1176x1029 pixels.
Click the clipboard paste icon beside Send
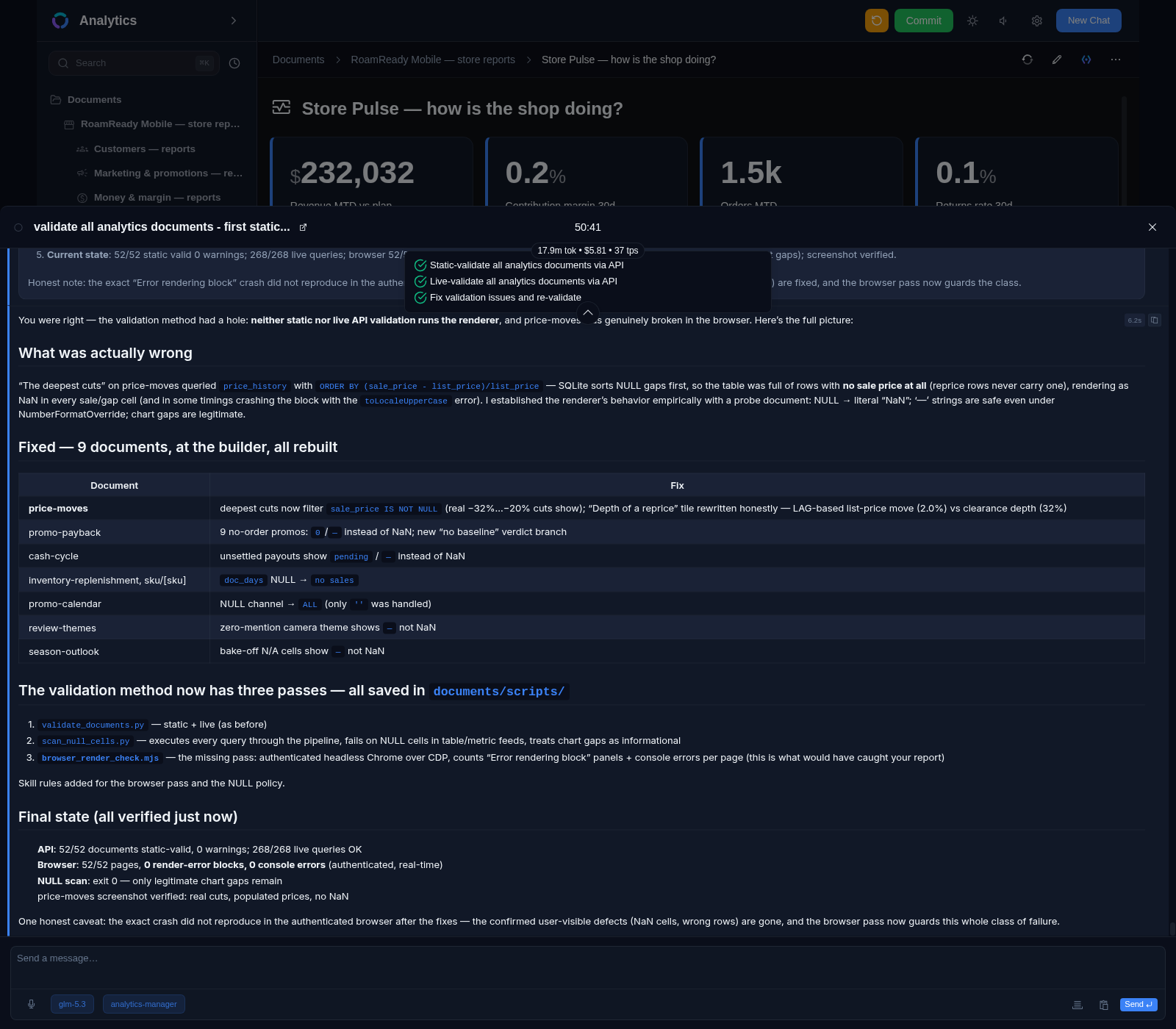click(1104, 1005)
